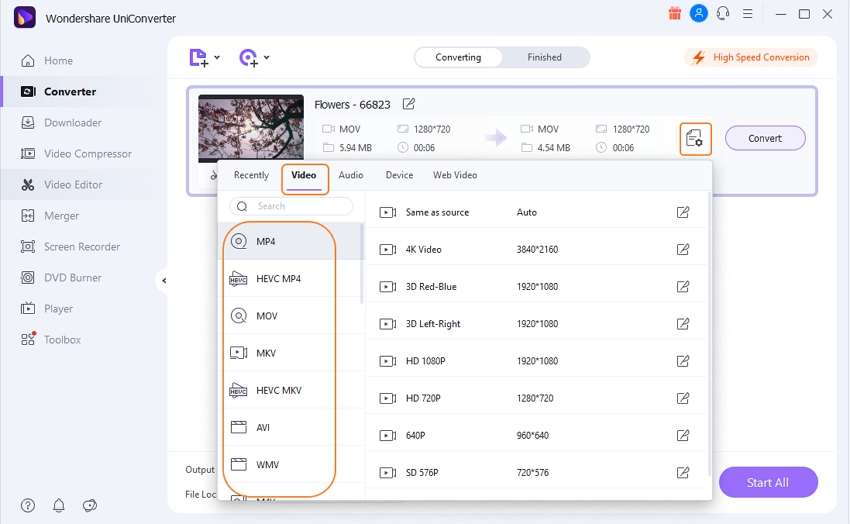The width and height of the screenshot is (850, 524).
Task: Click the resolution list scrollbar
Action: click(709, 334)
